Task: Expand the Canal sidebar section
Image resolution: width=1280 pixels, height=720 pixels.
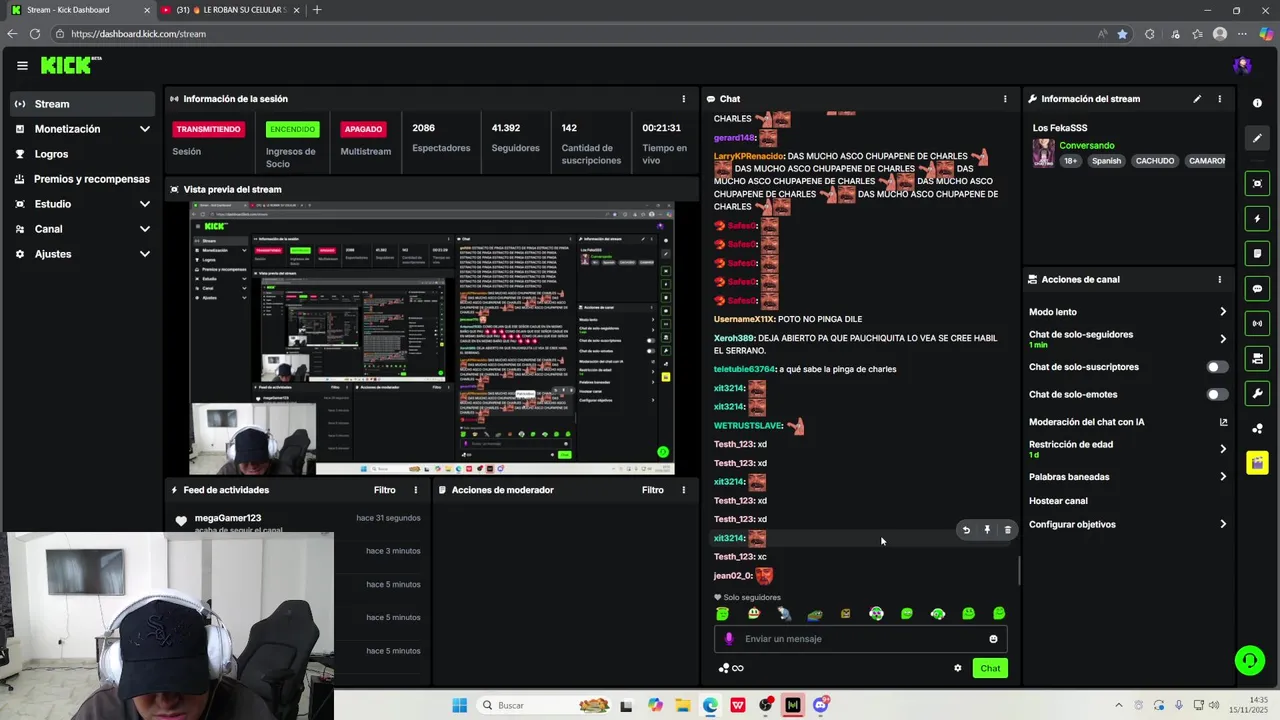Action: pos(144,229)
